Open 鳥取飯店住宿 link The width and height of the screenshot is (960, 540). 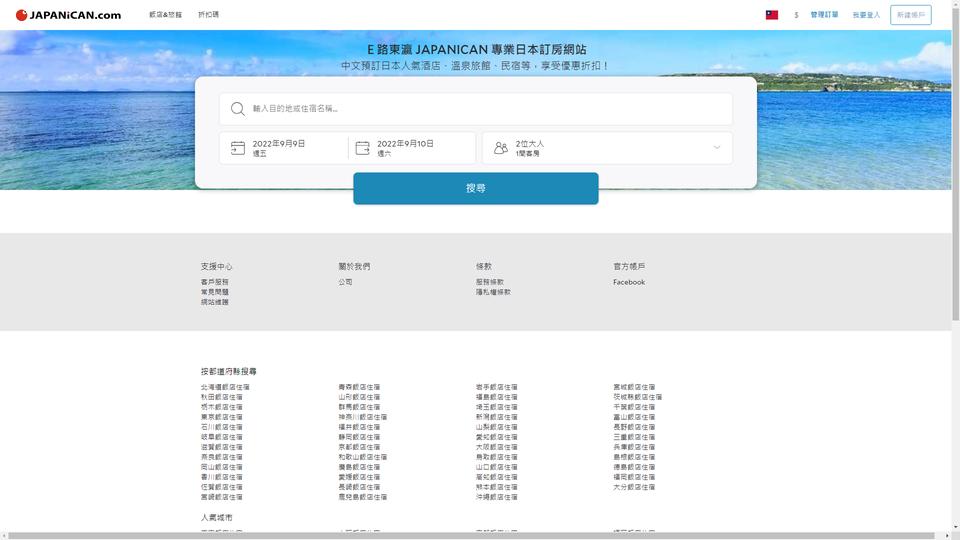497,457
